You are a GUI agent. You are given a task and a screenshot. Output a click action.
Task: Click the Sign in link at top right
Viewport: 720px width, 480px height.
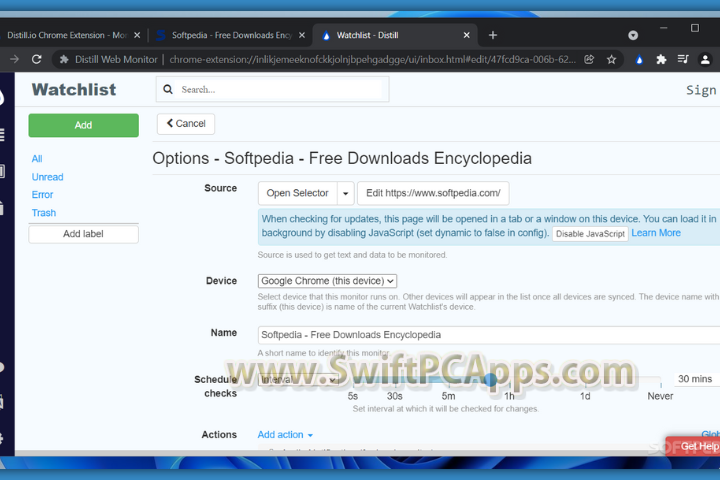[703, 90]
